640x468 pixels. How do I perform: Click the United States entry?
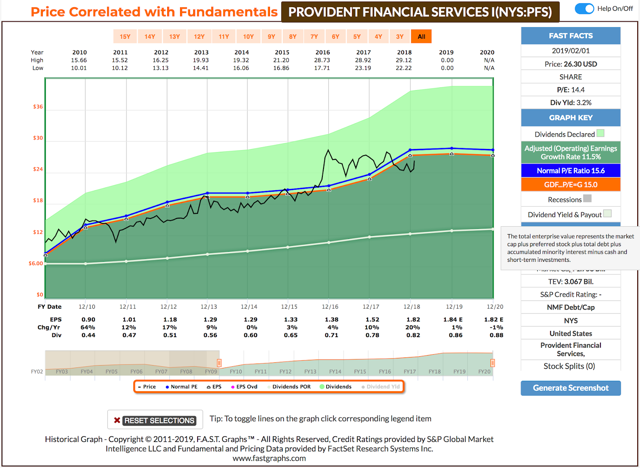(x=571, y=333)
